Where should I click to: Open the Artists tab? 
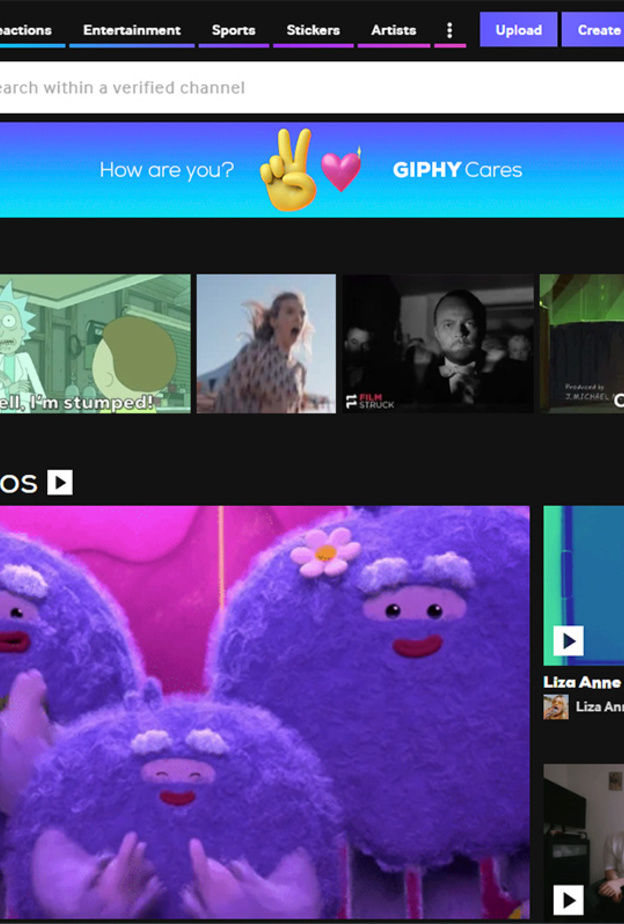(x=393, y=30)
